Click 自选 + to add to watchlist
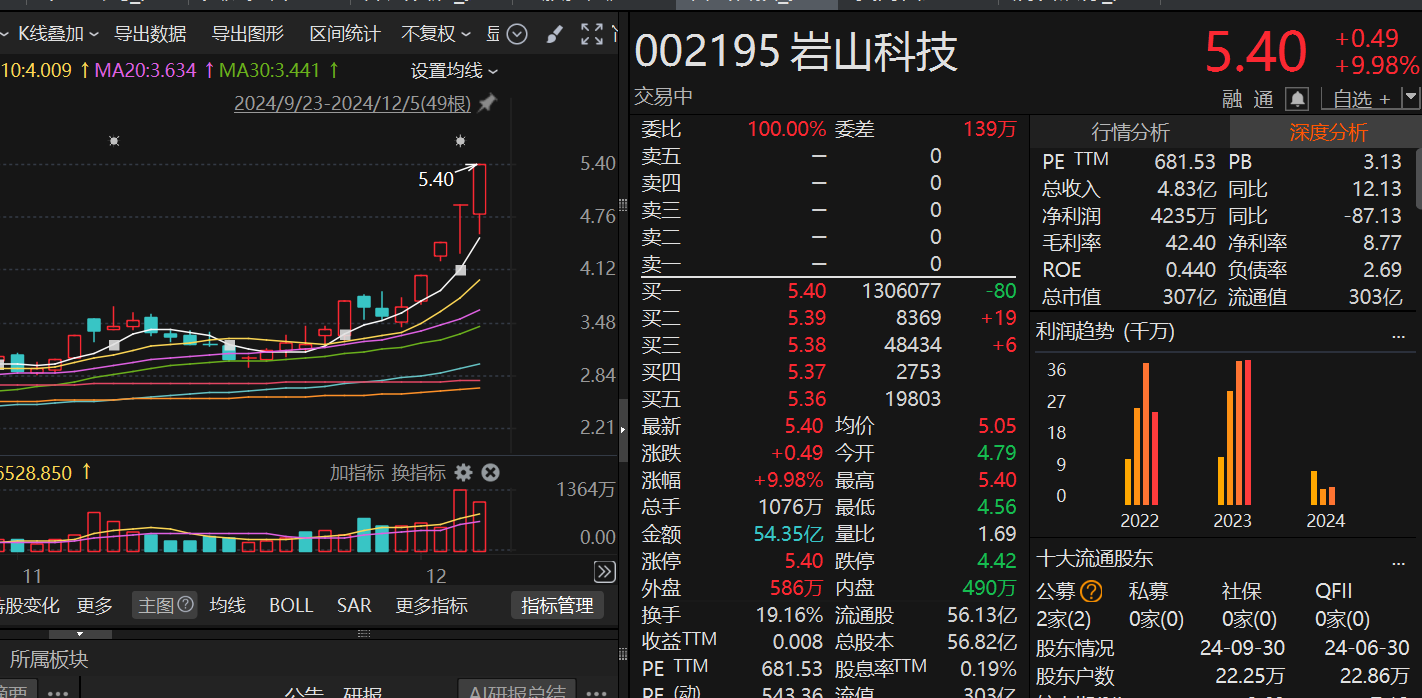Screen dimensions: 1422x698 [x=1361, y=99]
